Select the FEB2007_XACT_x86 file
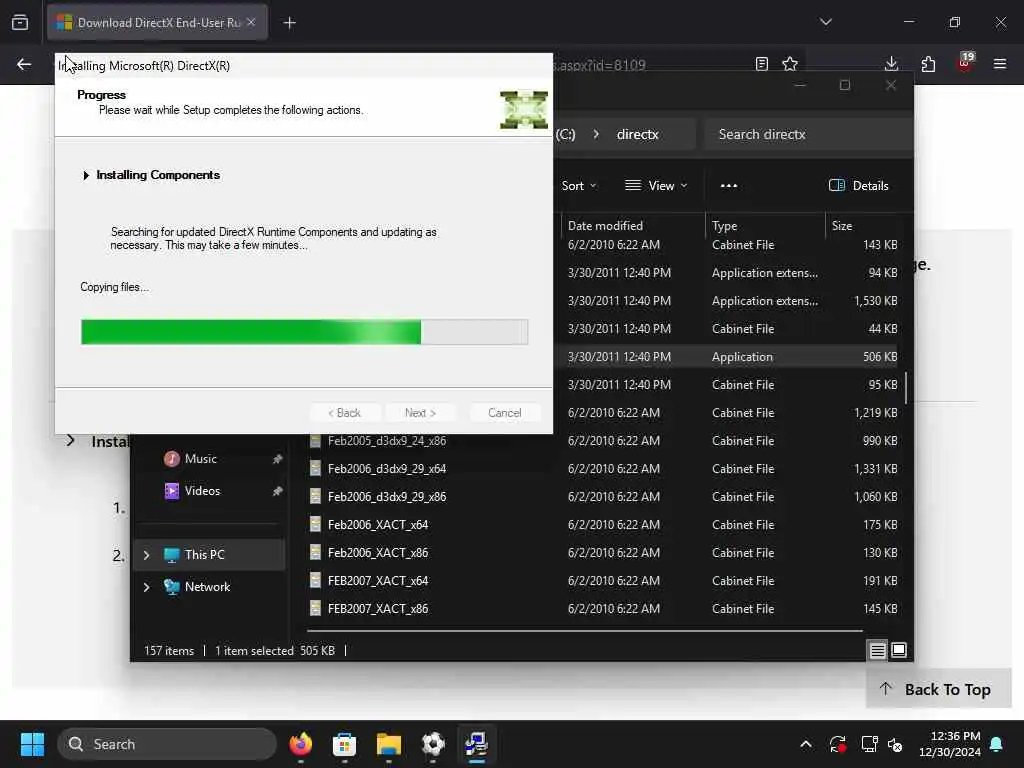The image size is (1024, 768). click(x=377, y=609)
